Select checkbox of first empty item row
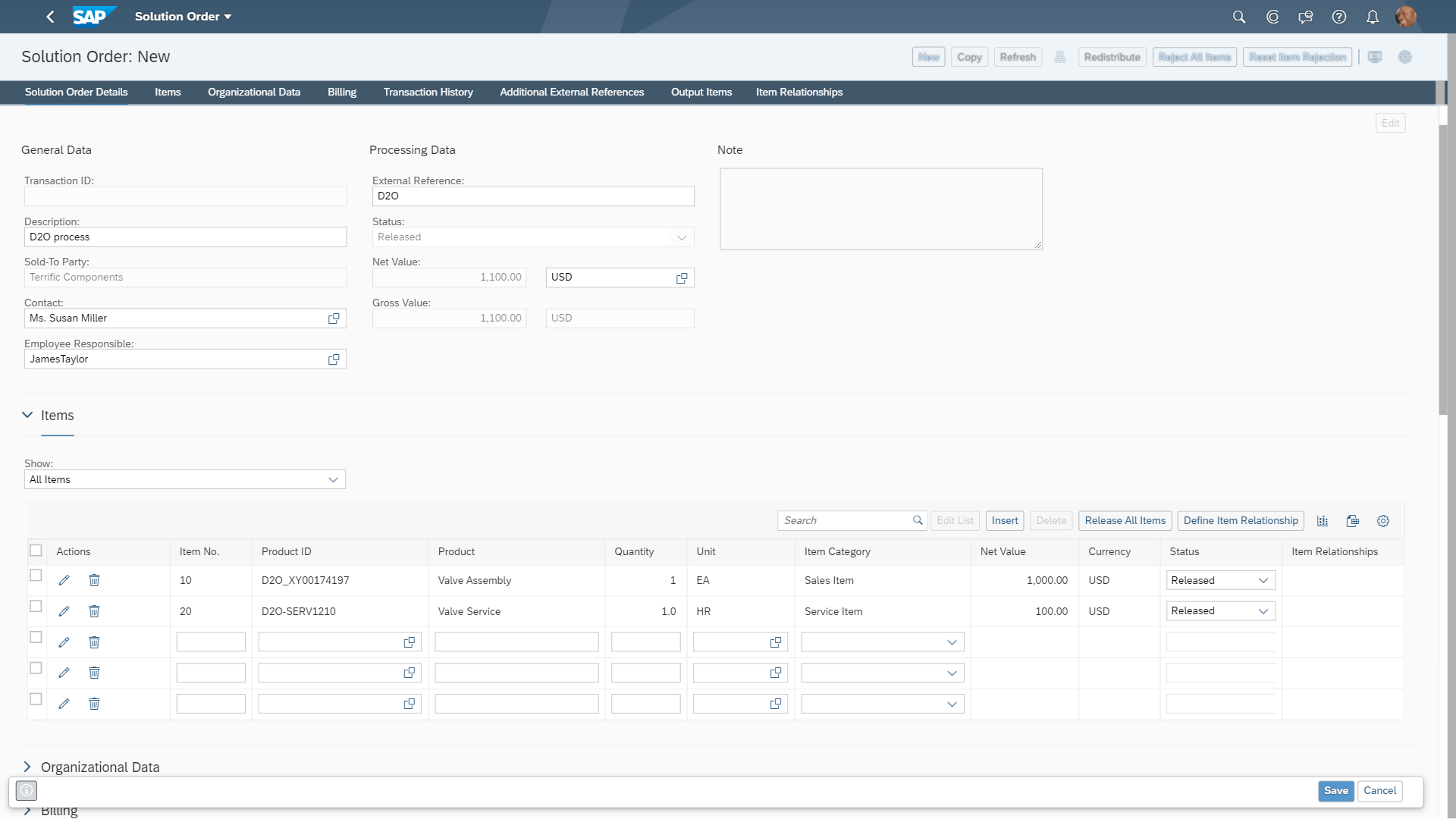Screen dimensions: 1456x819 tap(36, 638)
